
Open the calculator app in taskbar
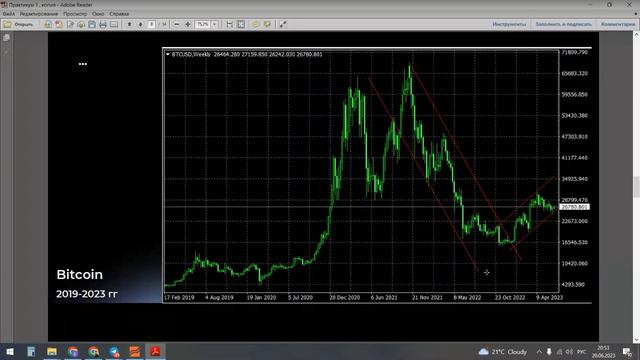coord(31,351)
